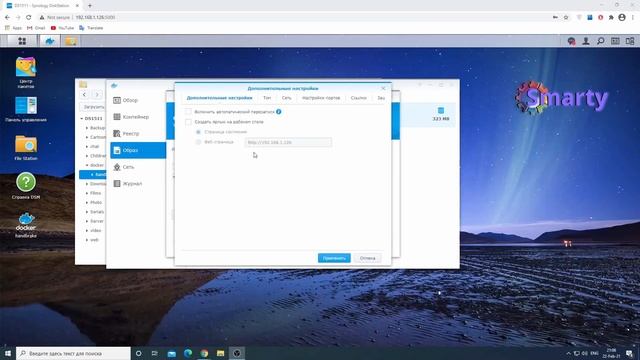The width and height of the screenshot is (640, 360).
Task: Open the DSM main menu grid icon
Action: pyautogui.click(x=22, y=41)
